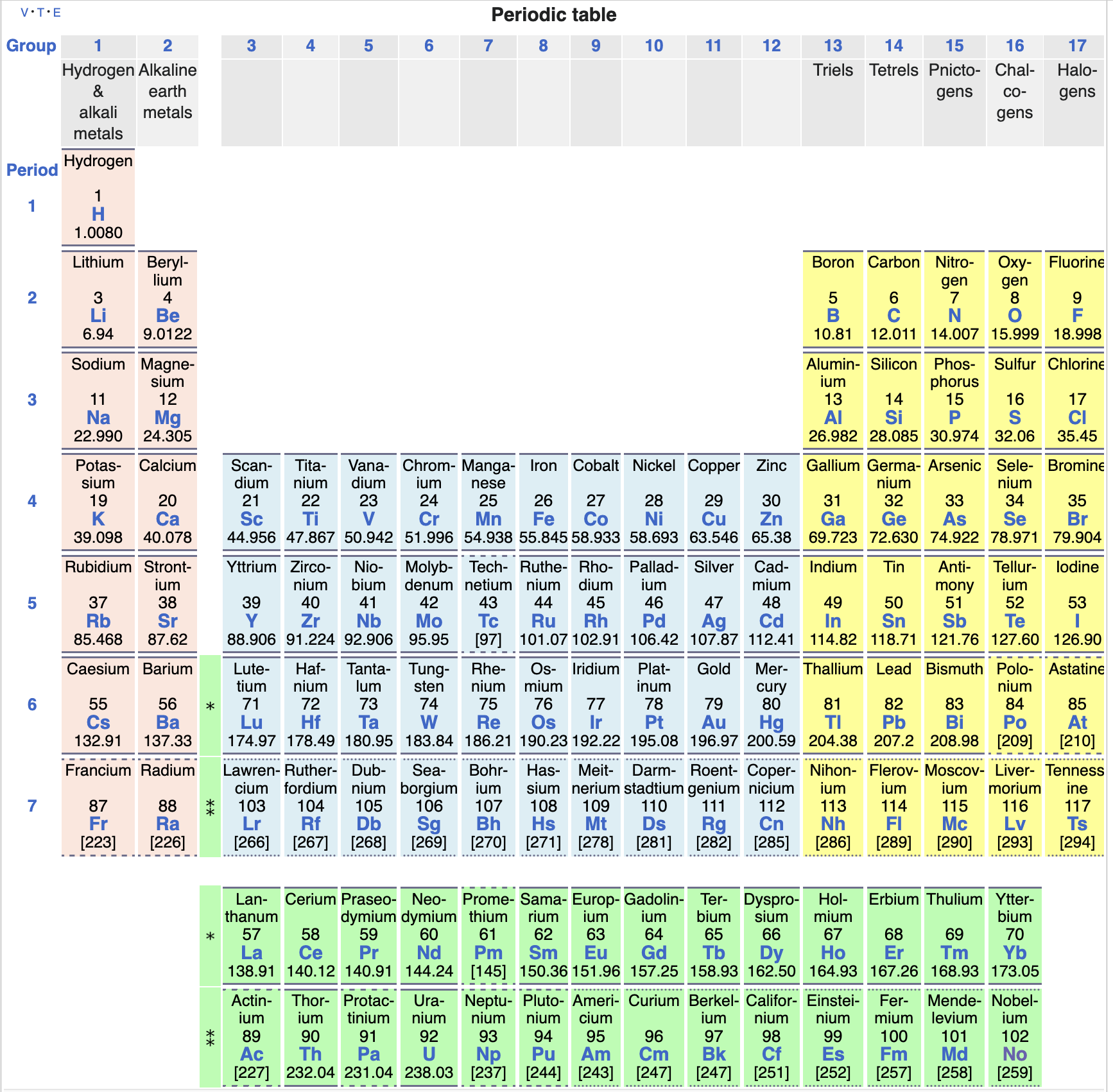Click the oganesson-row tennessine symbol Ts
Viewport: 1113px width, 1092px height.
point(1076,824)
